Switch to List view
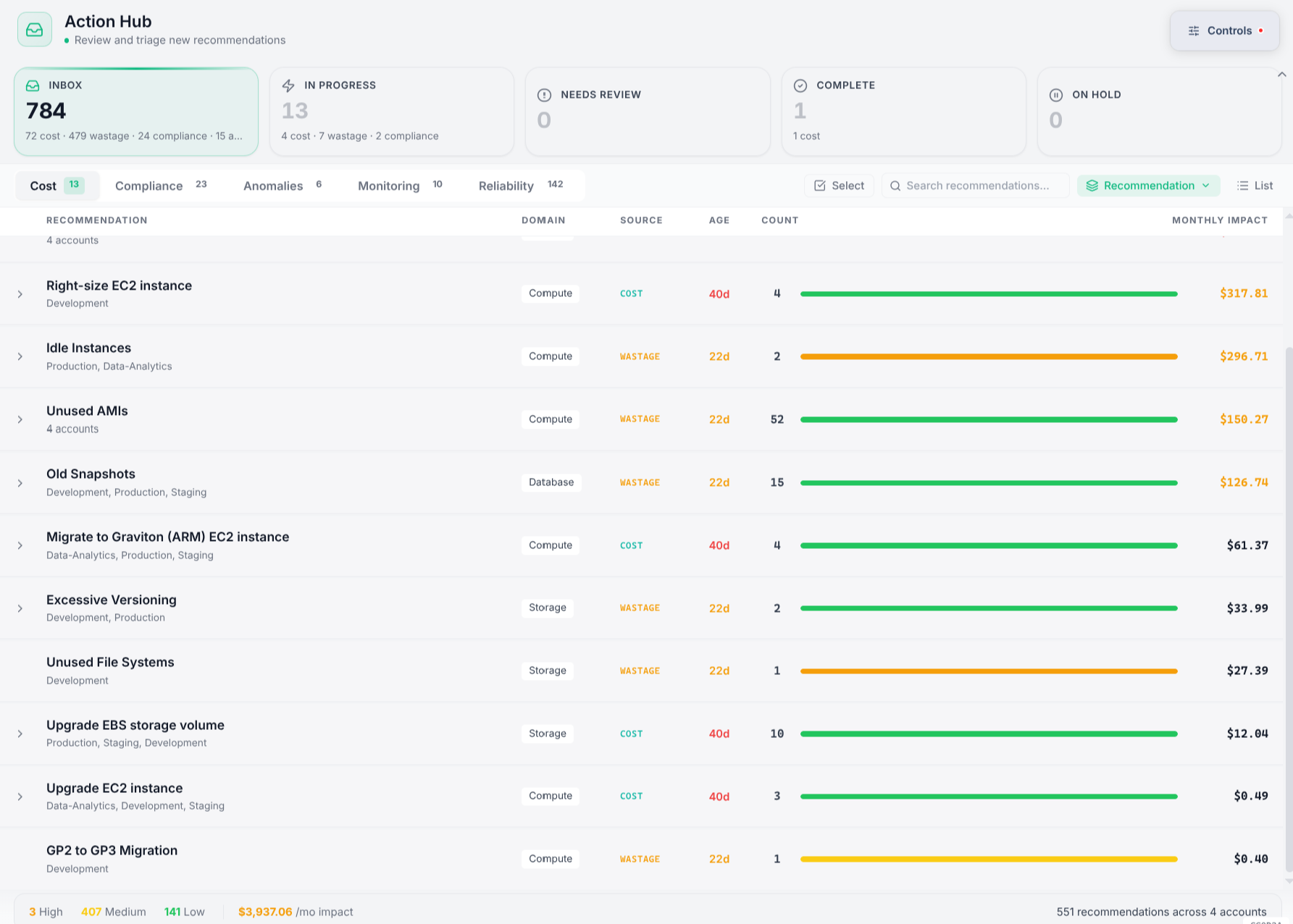Screen dimensions: 1293x924 click(1255, 185)
